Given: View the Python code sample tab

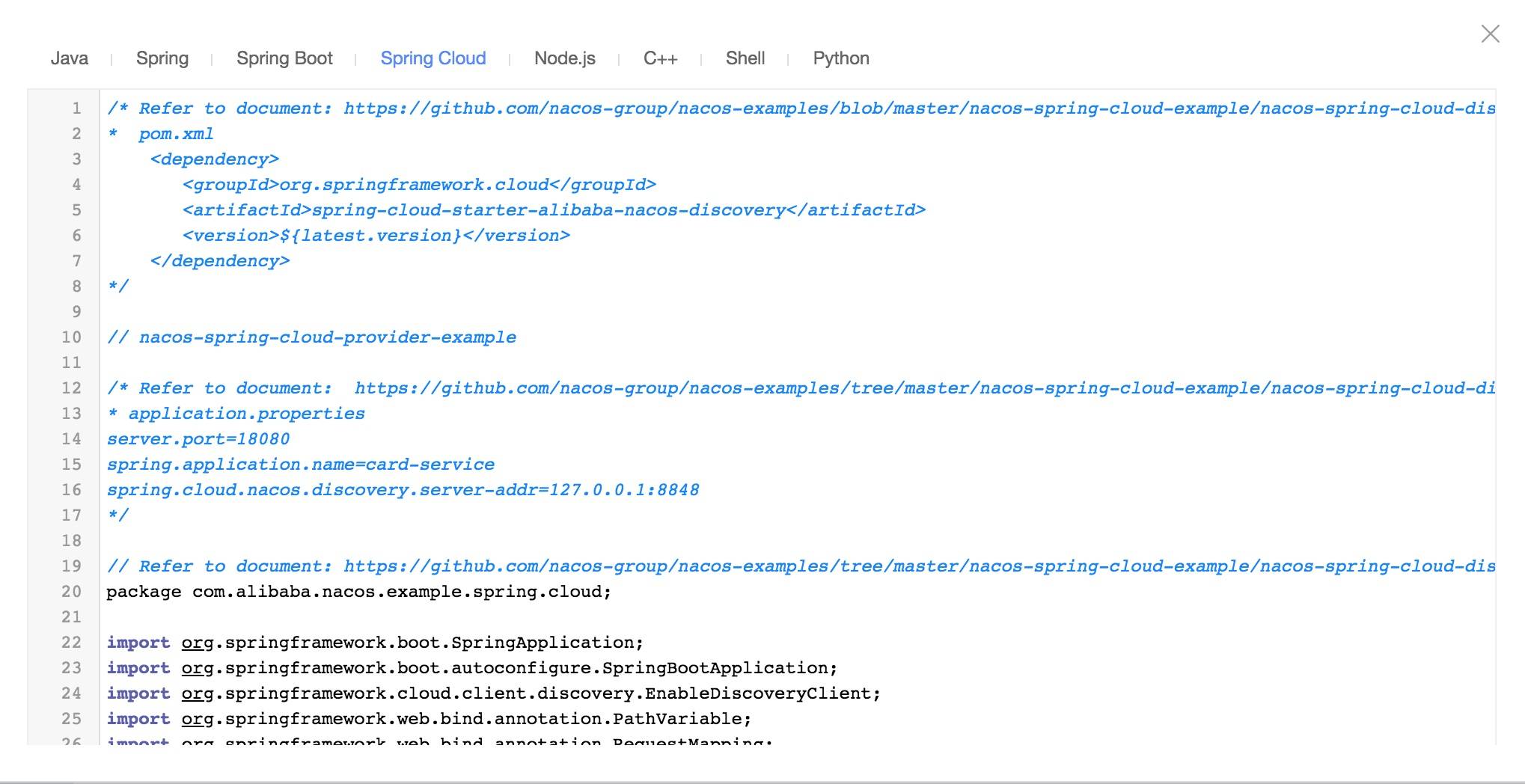Looking at the screenshot, I should 841,58.
